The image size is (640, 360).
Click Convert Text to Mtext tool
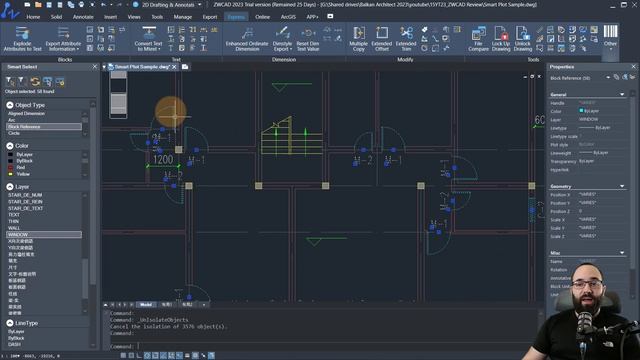pyautogui.click(x=149, y=39)
